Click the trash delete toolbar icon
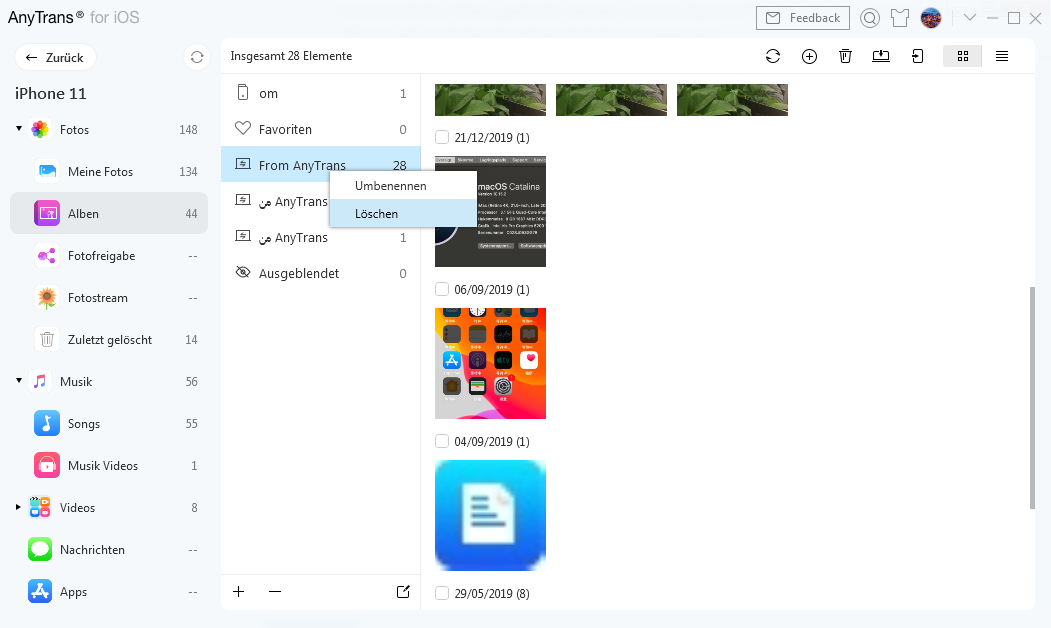The height and width of the screenshot is (628, 1051). 845,56
